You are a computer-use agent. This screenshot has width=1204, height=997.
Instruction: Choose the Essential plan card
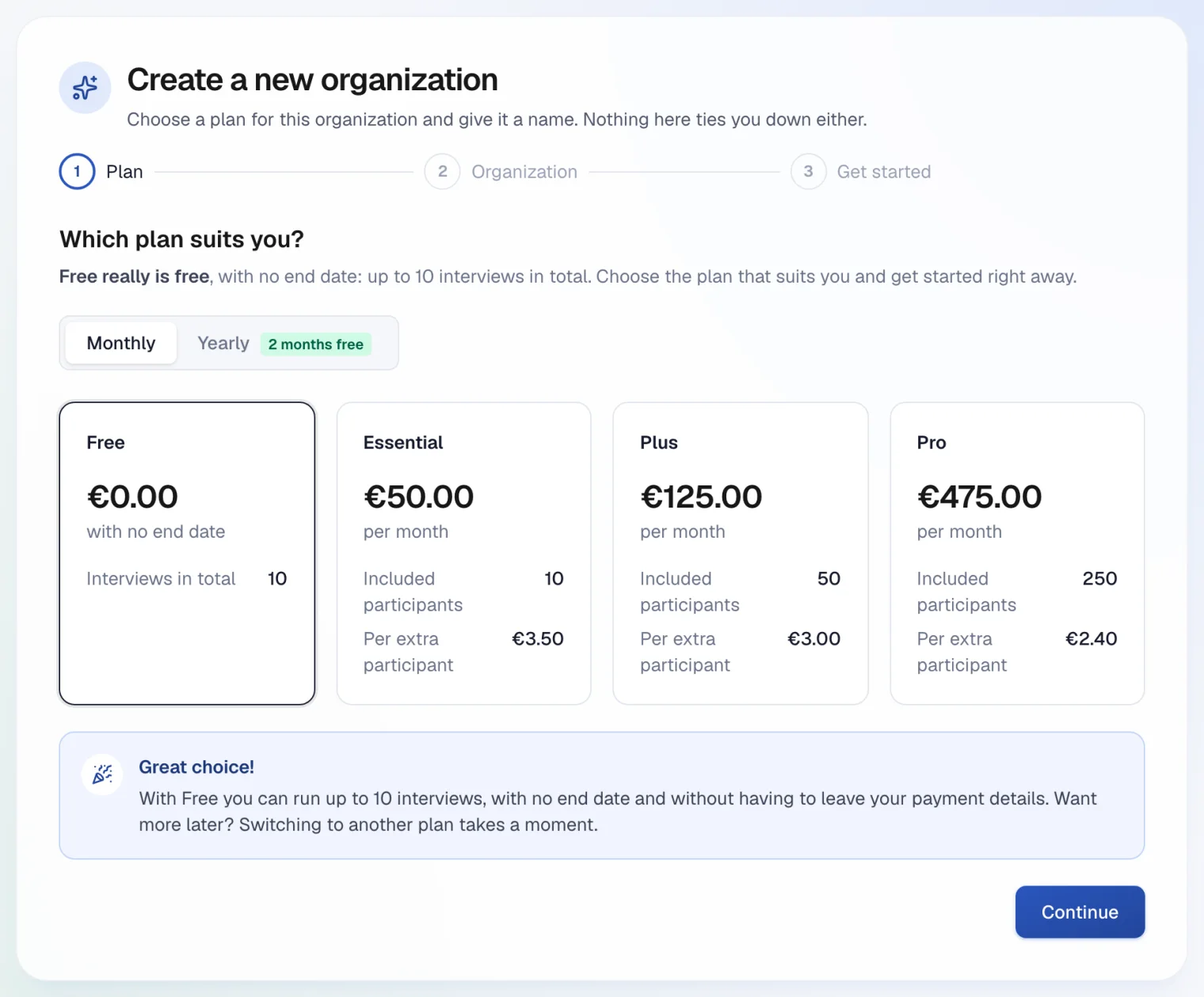[464, 554]
